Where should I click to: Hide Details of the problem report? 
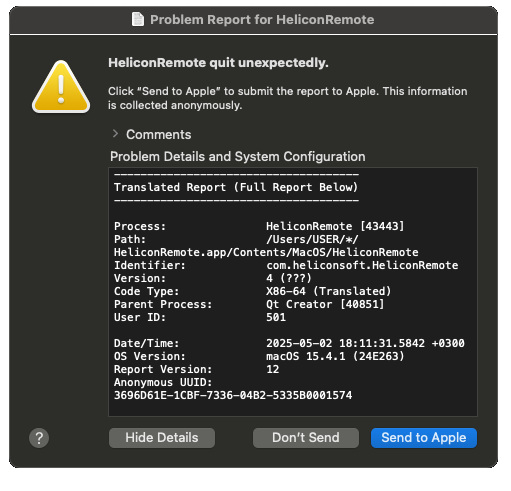pos(162,438)
